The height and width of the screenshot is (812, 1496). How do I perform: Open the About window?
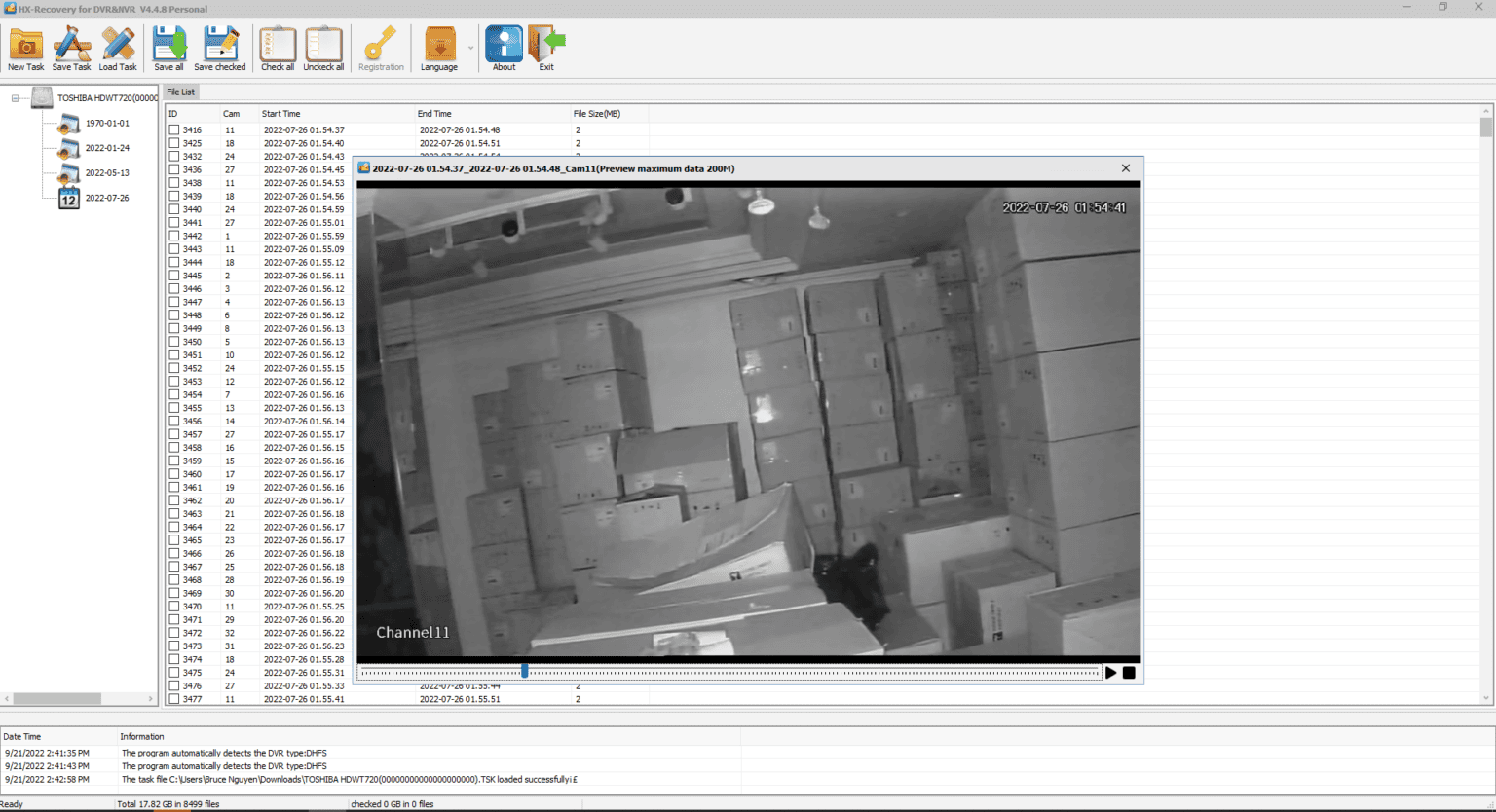504,47
